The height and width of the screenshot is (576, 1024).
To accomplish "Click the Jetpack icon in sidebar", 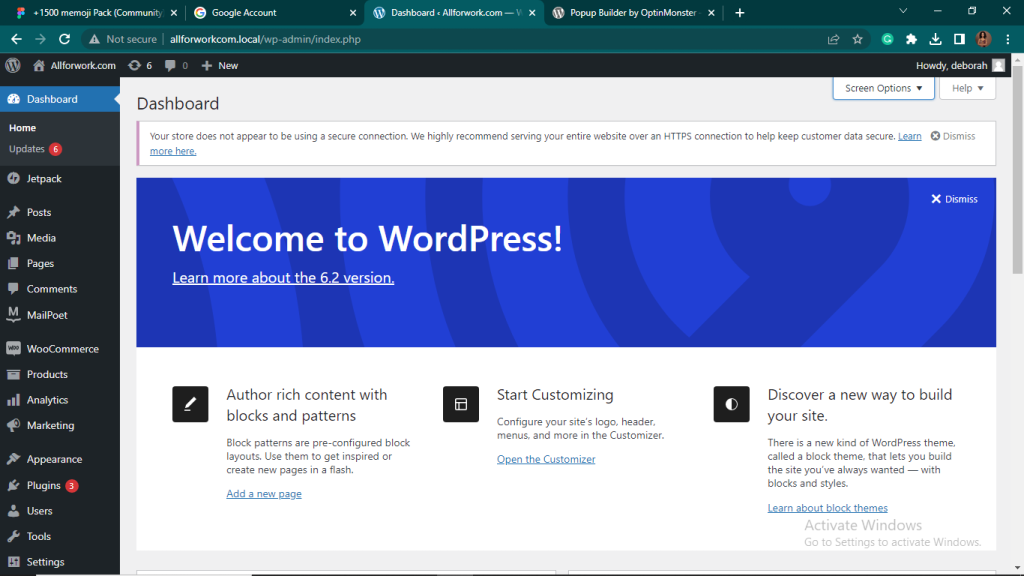I will [x=14, y=178].
